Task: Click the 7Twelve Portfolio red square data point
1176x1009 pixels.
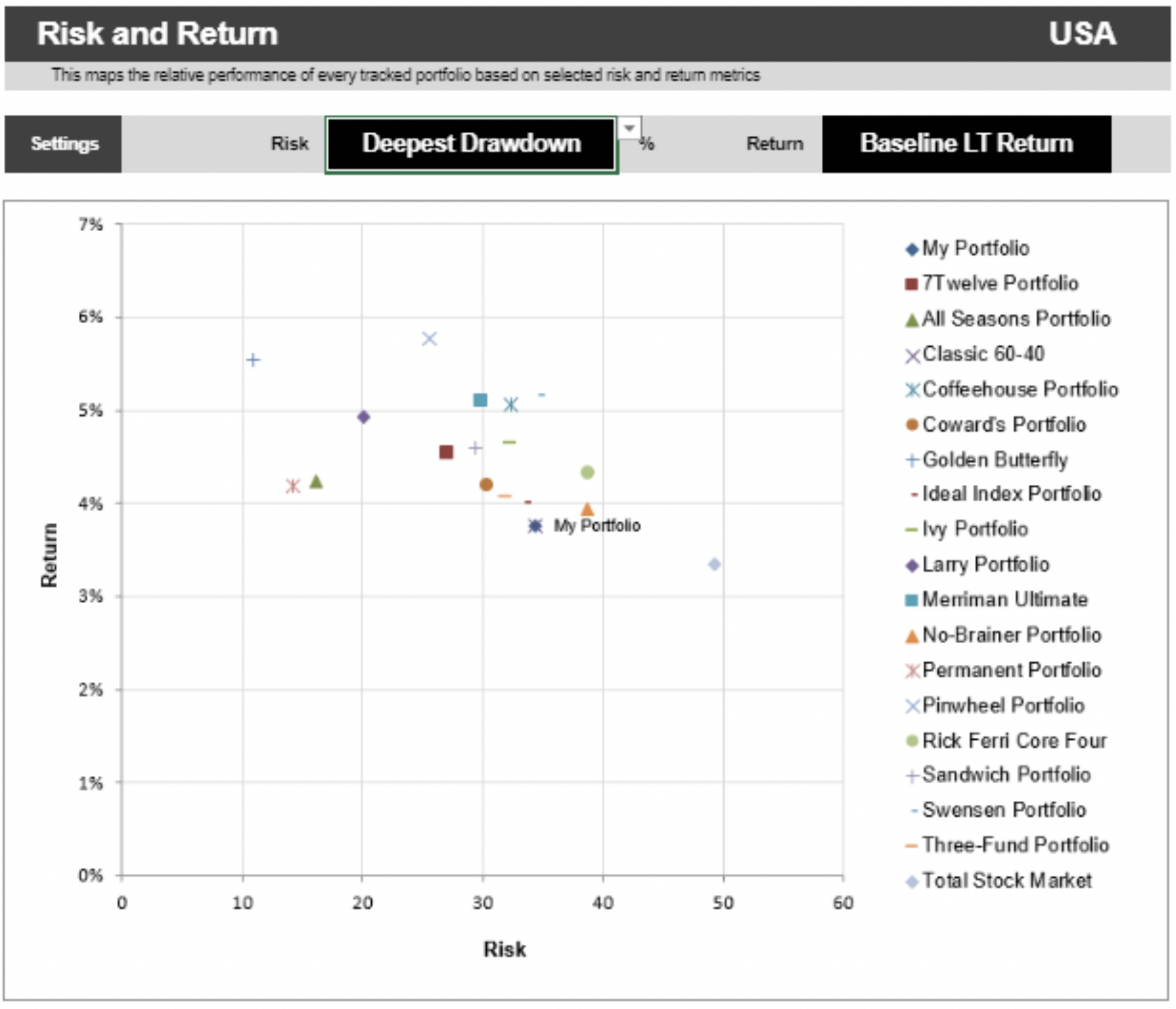Action: coord(446,452)
